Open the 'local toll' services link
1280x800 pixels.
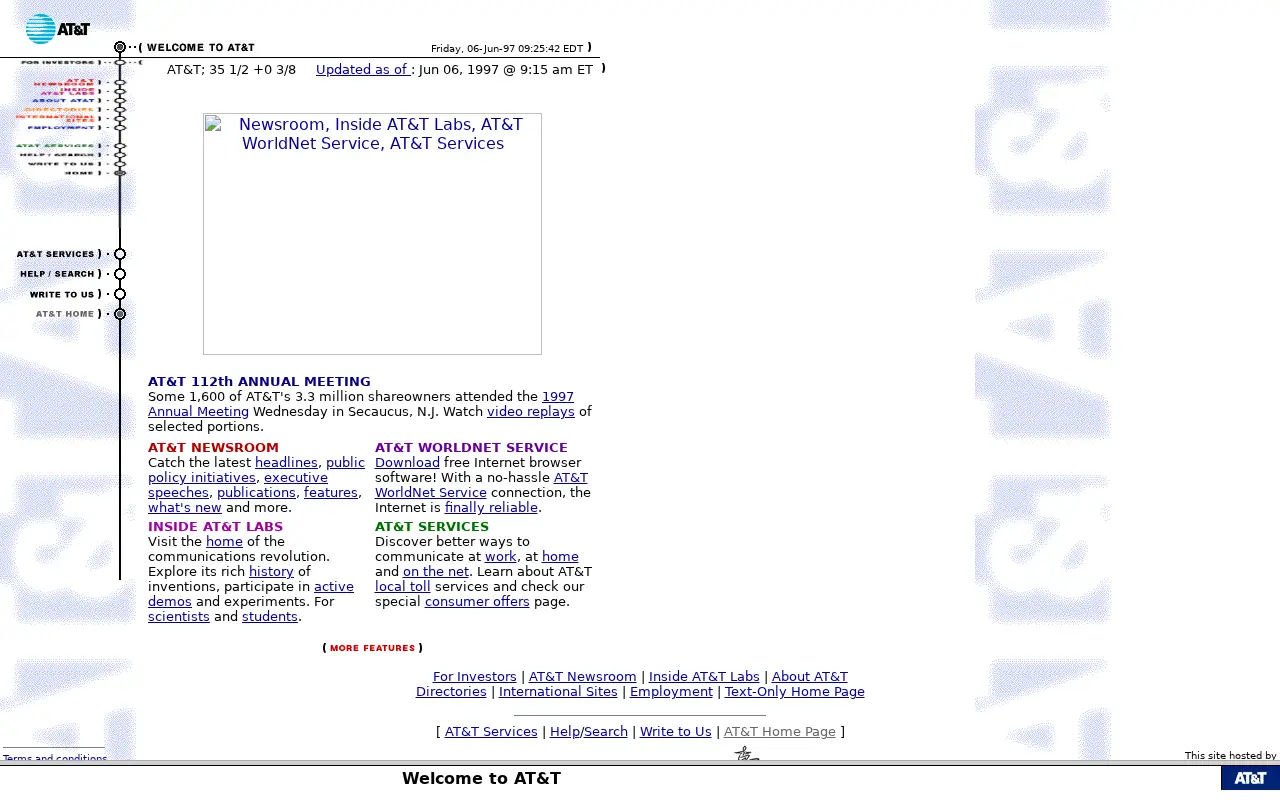tap(403, 586)
